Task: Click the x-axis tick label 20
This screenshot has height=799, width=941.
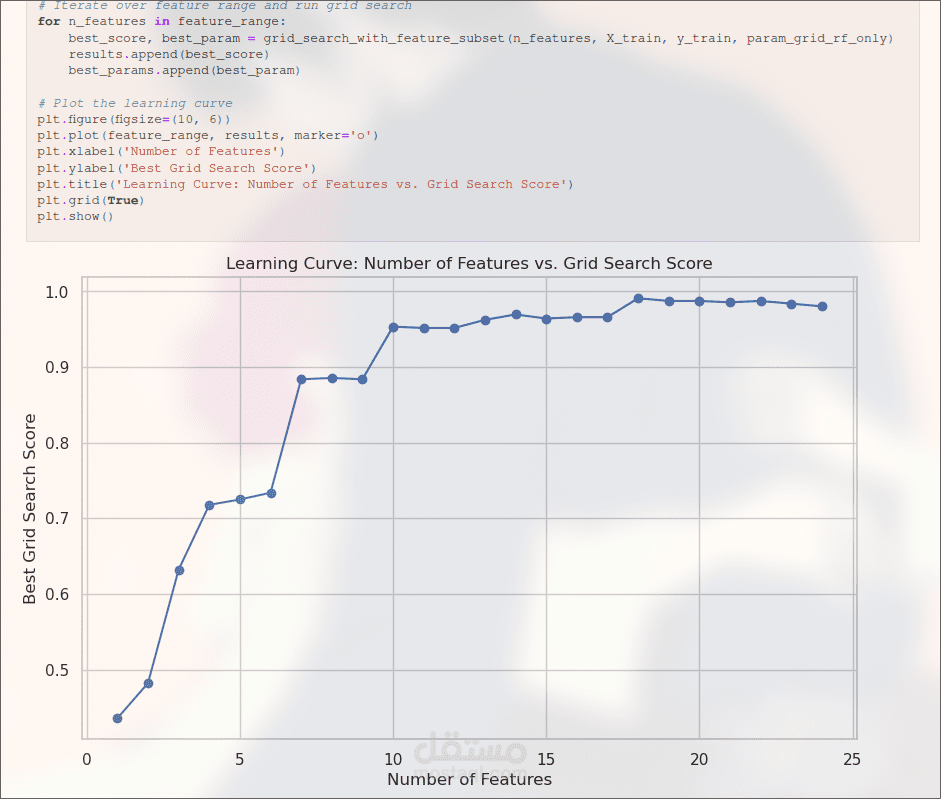Action: tap(699, 759)
